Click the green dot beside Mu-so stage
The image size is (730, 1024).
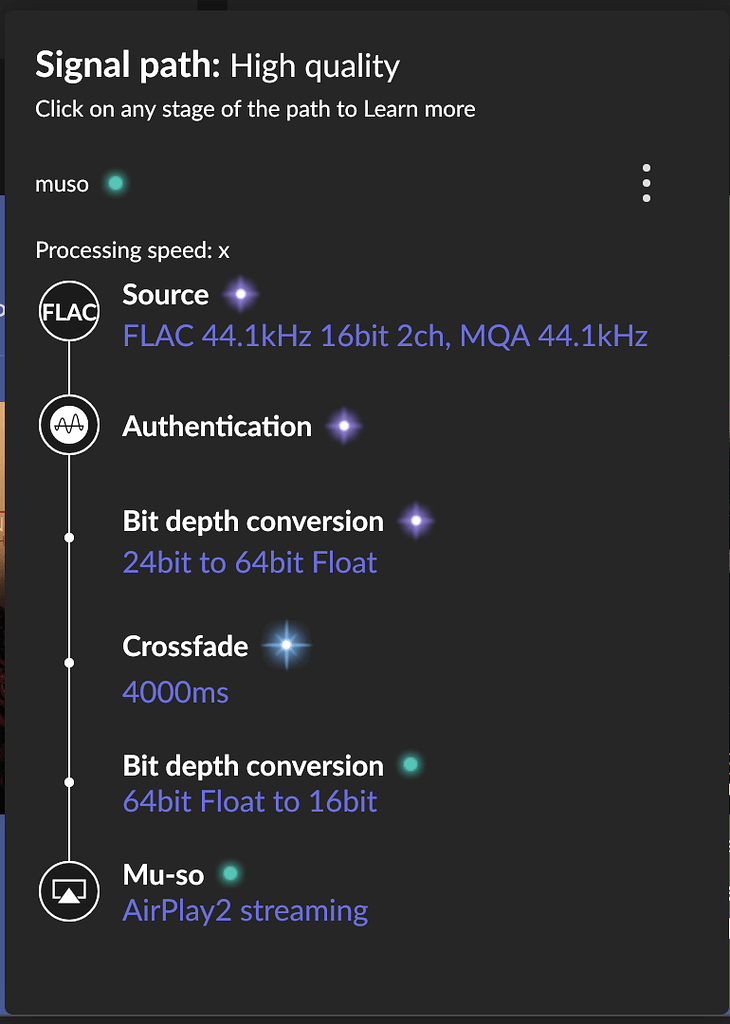coord(230,874)
